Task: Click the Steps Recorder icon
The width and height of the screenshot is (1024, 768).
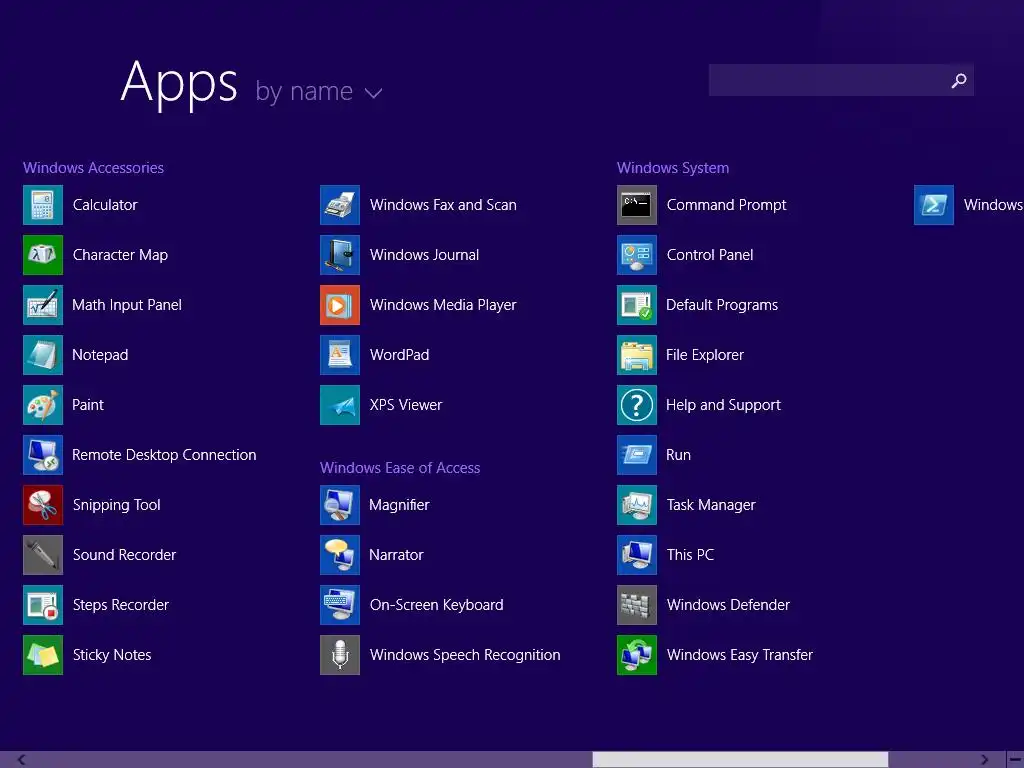Action: (x=43, y=605)
